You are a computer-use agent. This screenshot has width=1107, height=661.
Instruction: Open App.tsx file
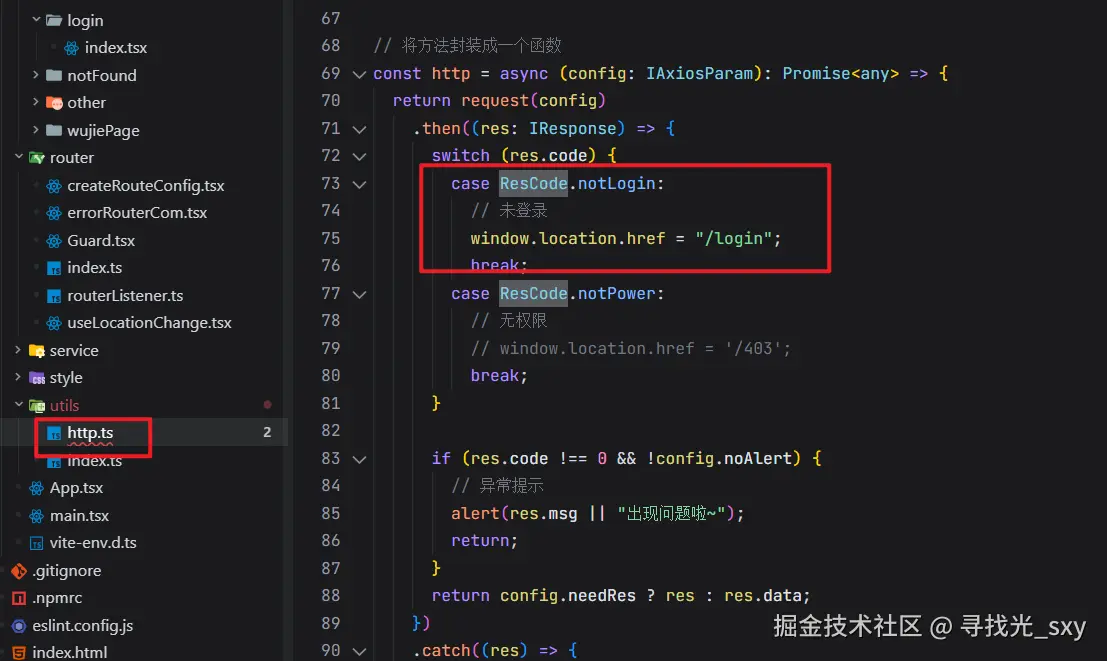[x=76, y=488]
